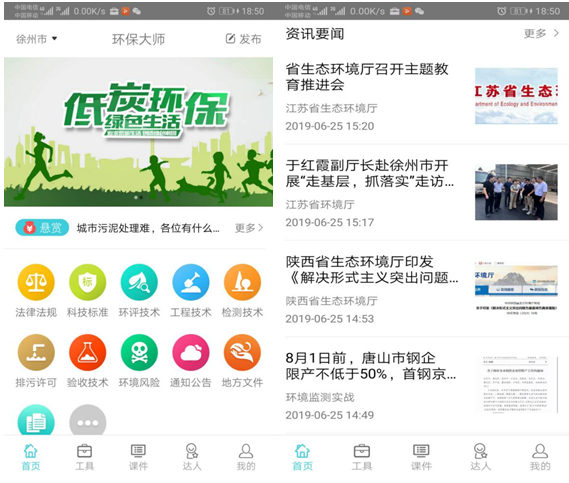Screen dimensions: 569x483
Task: Open the 低碳环保 banner image
Action: click(138, 132)
